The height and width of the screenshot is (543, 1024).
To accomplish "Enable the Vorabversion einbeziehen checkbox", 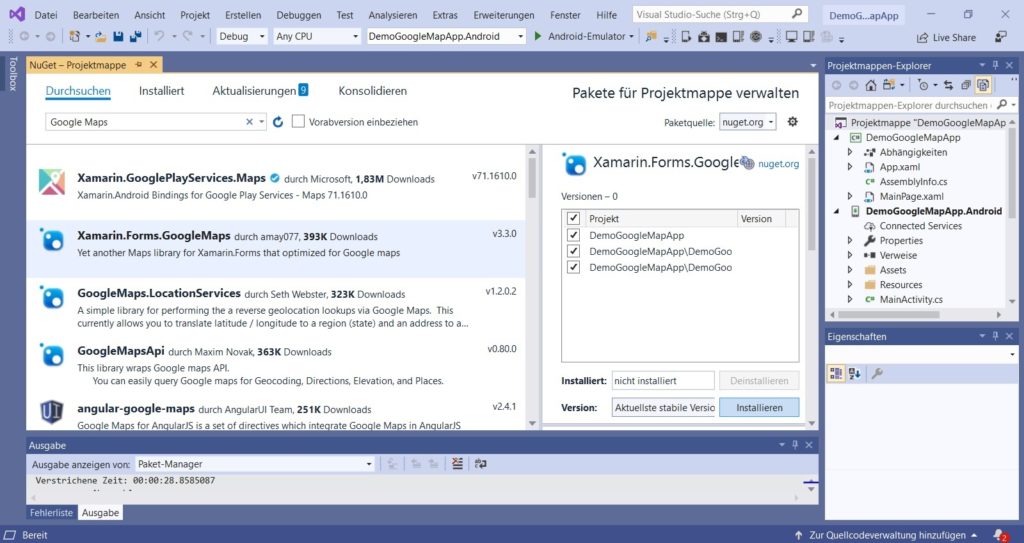I will pos(298,122).
